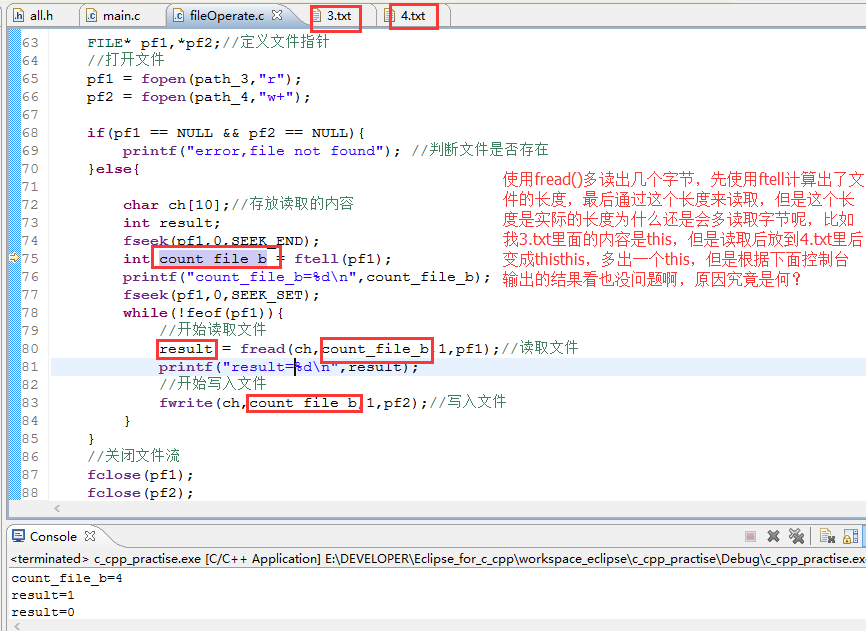The image size is (866, 631).
Task: Click console output 'count_file_b=4'
Action: click(66, 578)
